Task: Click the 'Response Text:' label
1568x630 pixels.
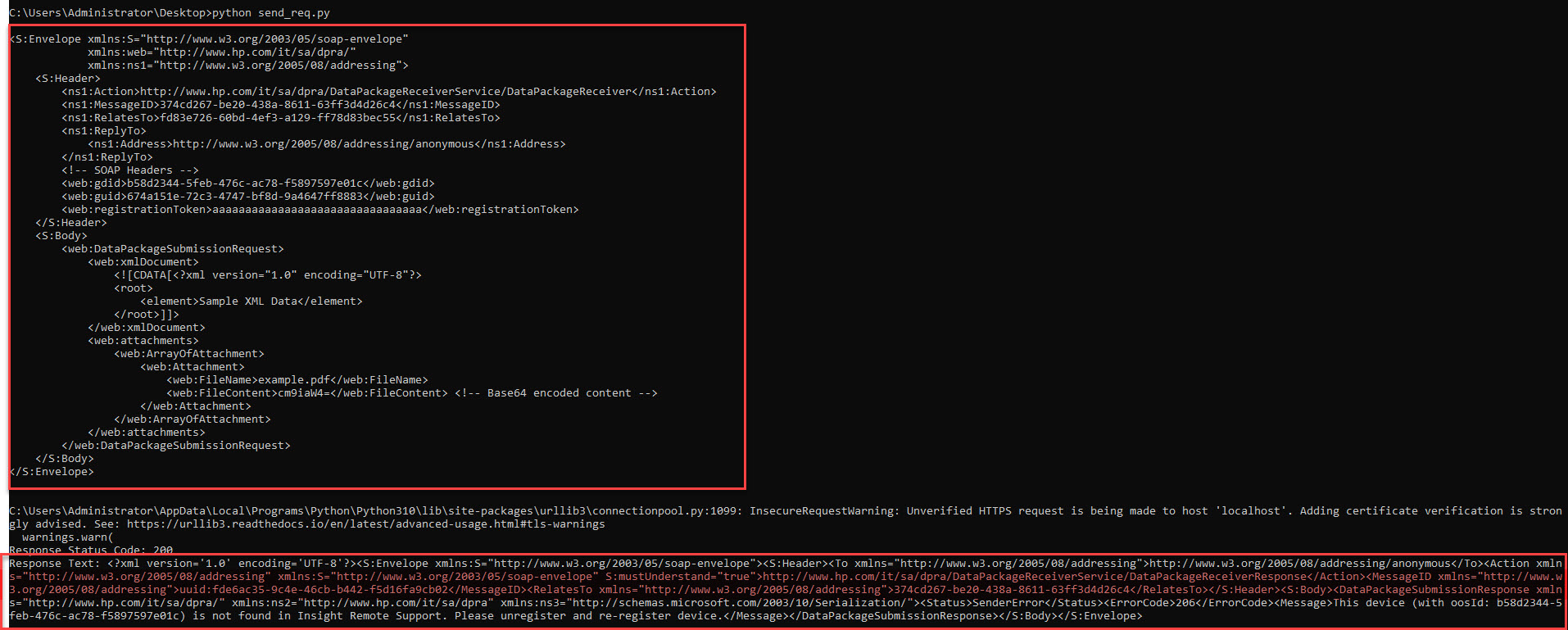Action: coord(55,564)
